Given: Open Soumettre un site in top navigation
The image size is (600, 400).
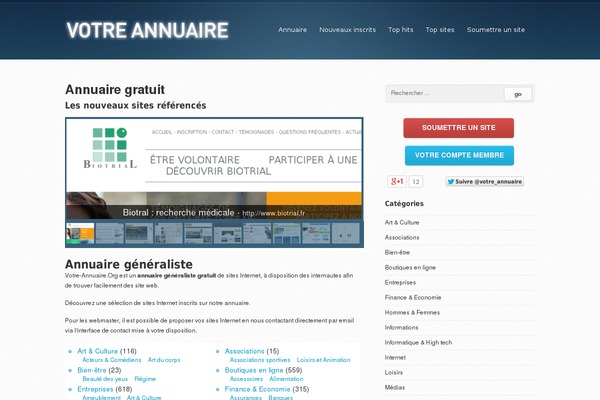Looking at the screenshot, I should click(496, 29).
